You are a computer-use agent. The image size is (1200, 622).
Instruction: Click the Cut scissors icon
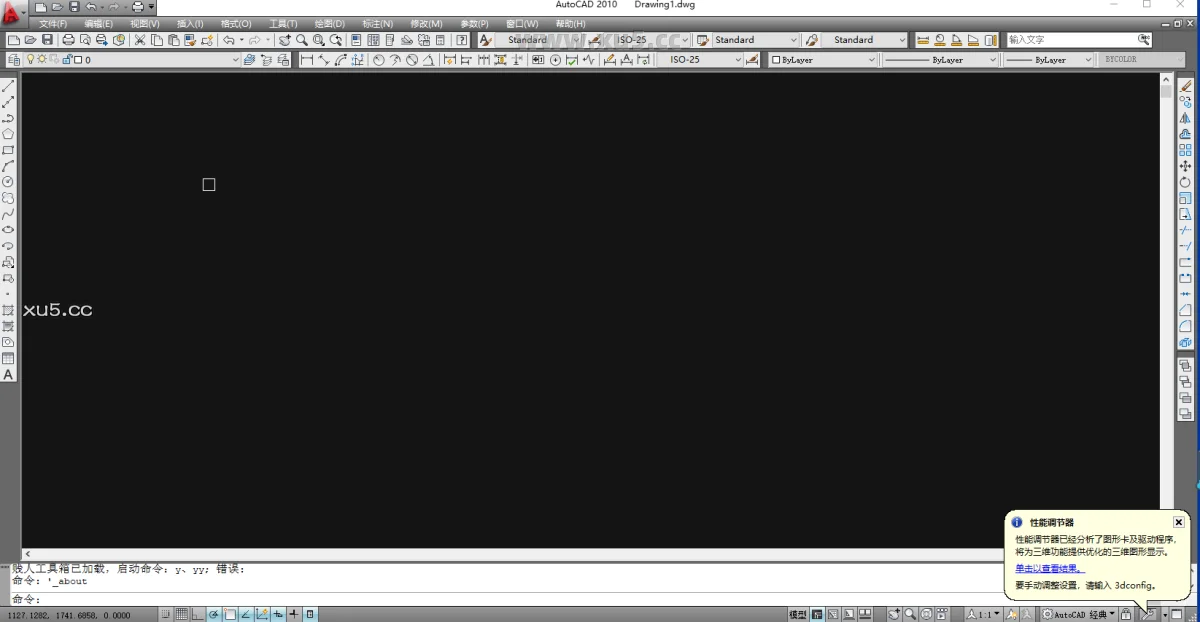point(140,40)
